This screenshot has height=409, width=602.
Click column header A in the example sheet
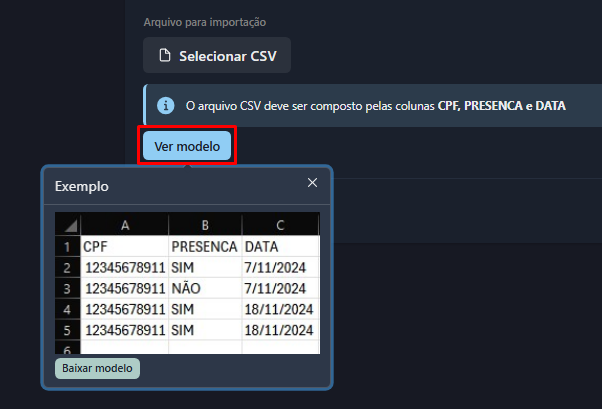coord(124,226)
